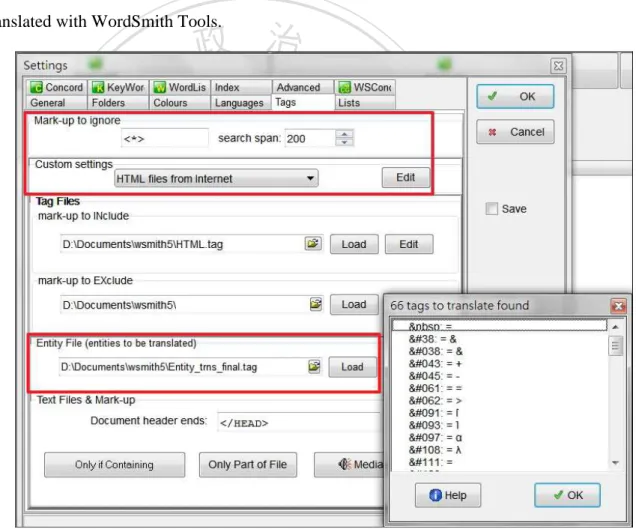The image size is (636, 529).
Task: Switch to the Index tab
Action: click(241, 87)
